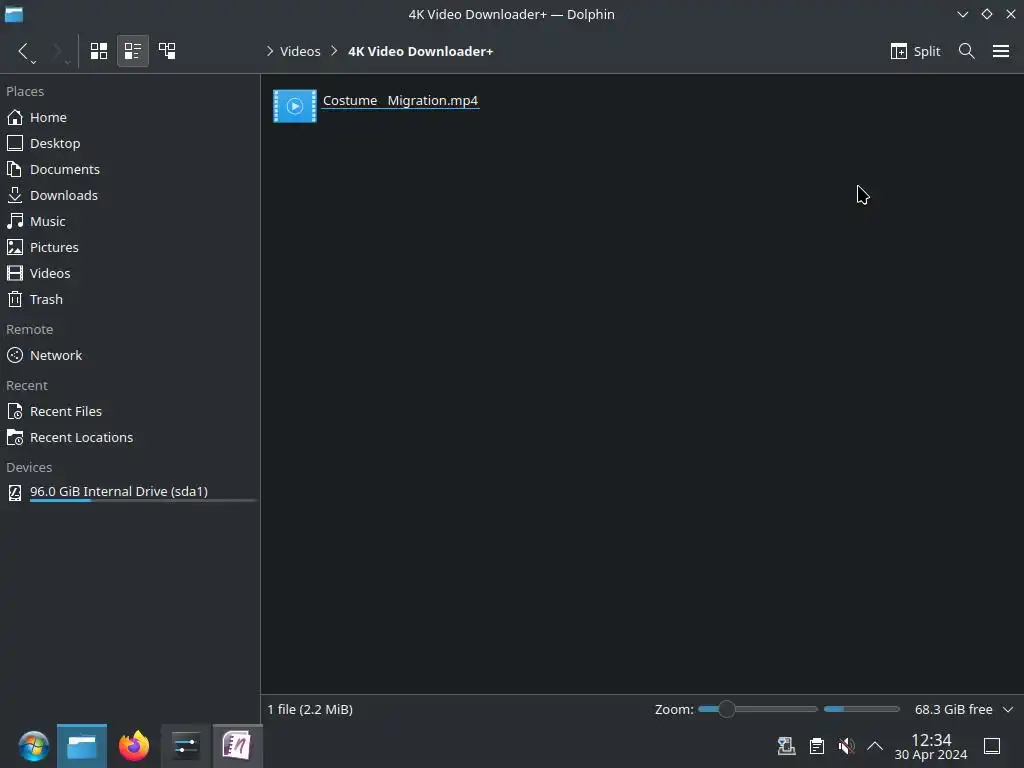Viewport: 1024px width, 768px height.
Task: Switch to Details tree view mode
Action: 167,51
